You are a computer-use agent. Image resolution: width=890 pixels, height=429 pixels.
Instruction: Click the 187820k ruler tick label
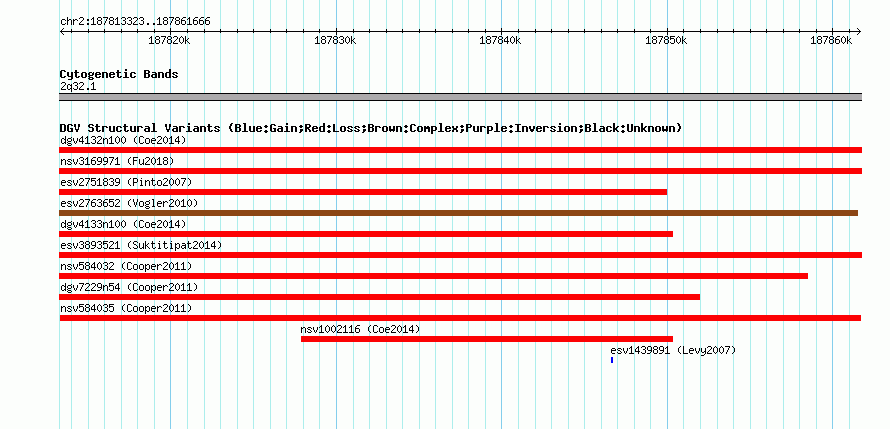click(169, 40)
